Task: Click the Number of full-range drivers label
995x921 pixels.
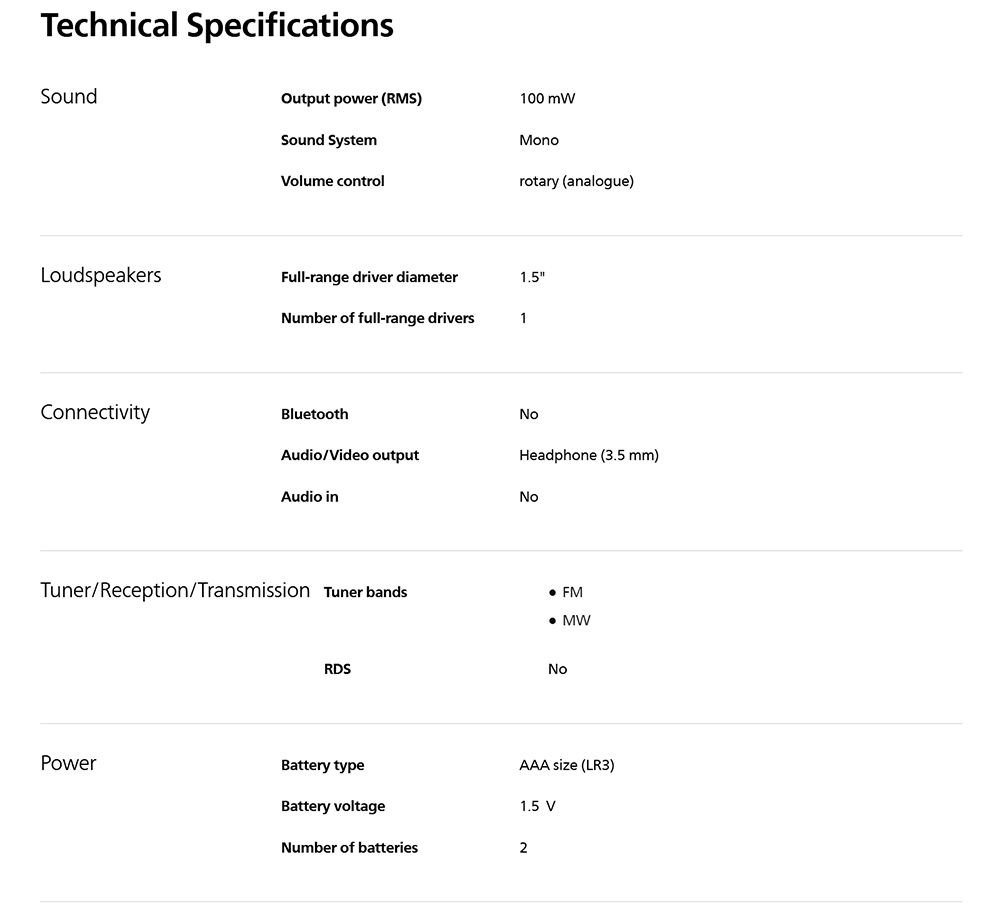Action: [x=377, y=318]
